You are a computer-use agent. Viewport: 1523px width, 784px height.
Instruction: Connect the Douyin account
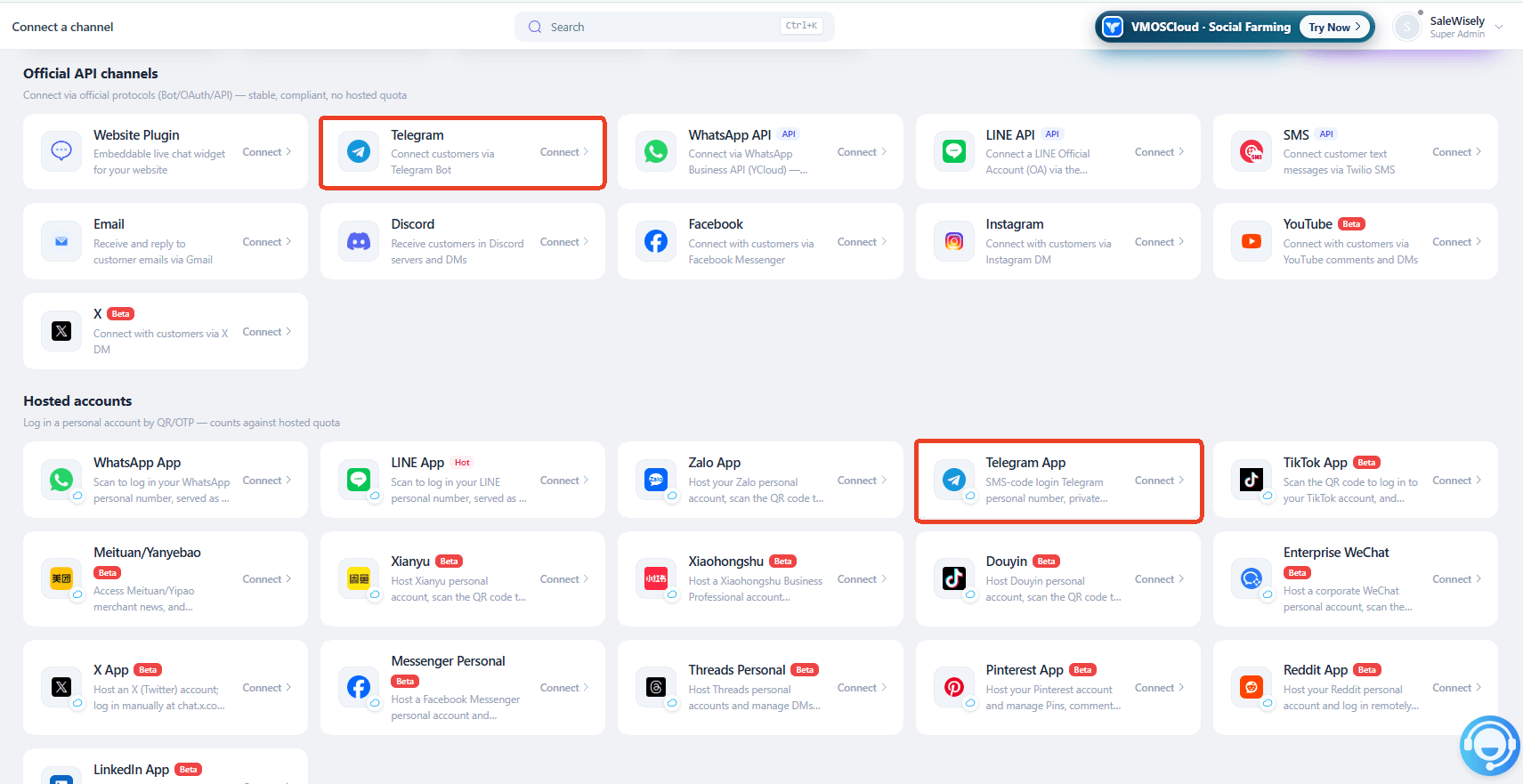coord(1159,579)
